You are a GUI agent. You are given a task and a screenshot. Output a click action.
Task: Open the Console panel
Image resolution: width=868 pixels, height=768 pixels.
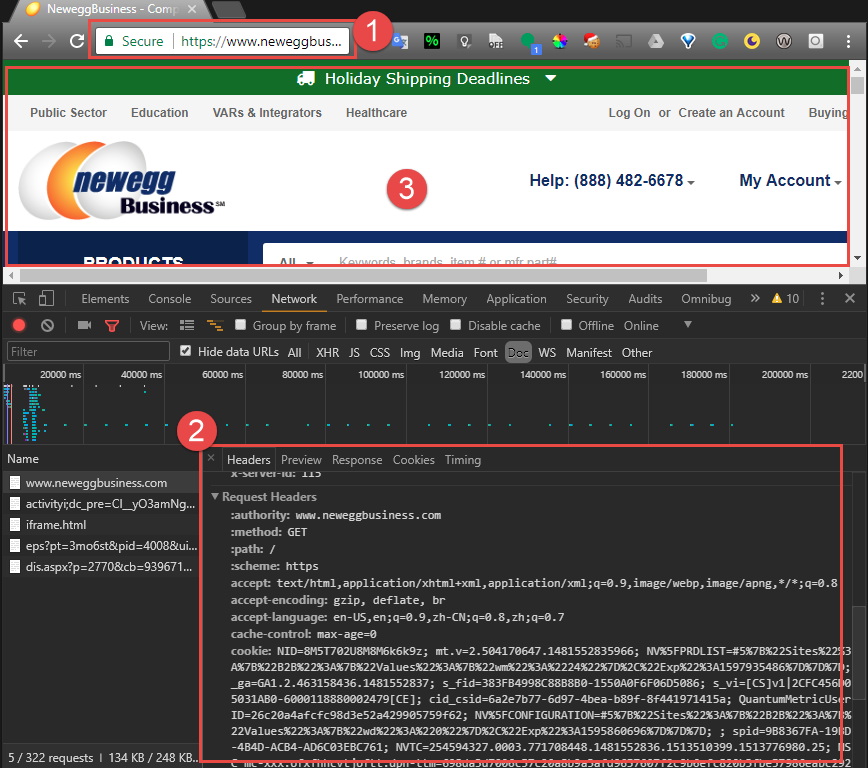169,299
